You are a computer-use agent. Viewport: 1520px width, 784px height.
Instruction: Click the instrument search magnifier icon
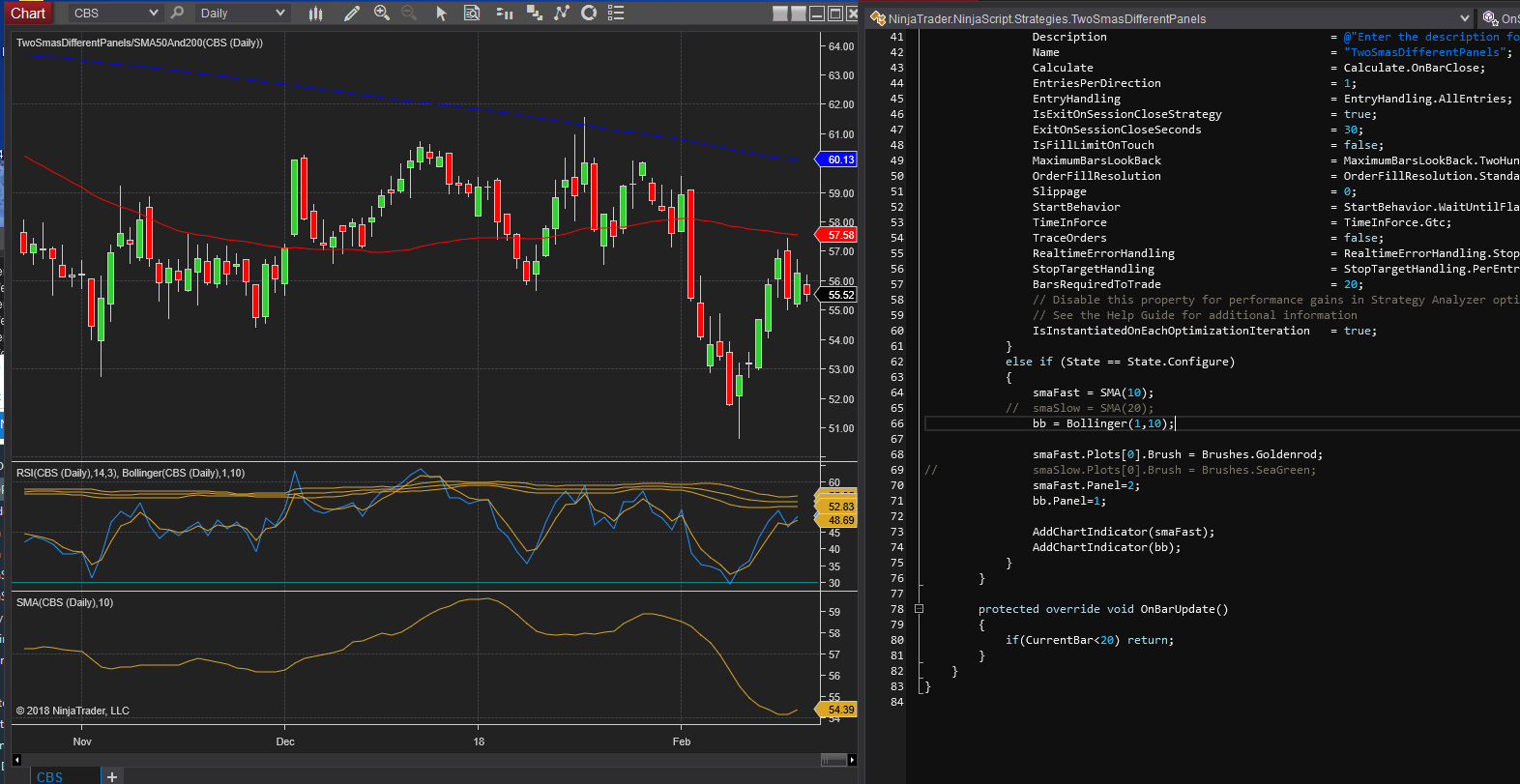[x=177, y=13]
